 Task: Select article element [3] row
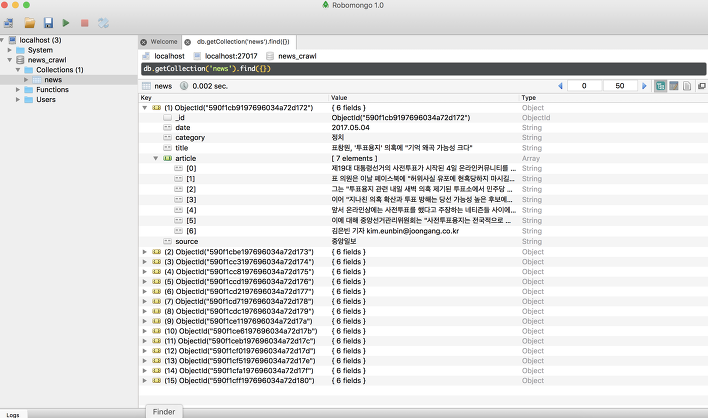pyautogui.click(x=423, y=200)
